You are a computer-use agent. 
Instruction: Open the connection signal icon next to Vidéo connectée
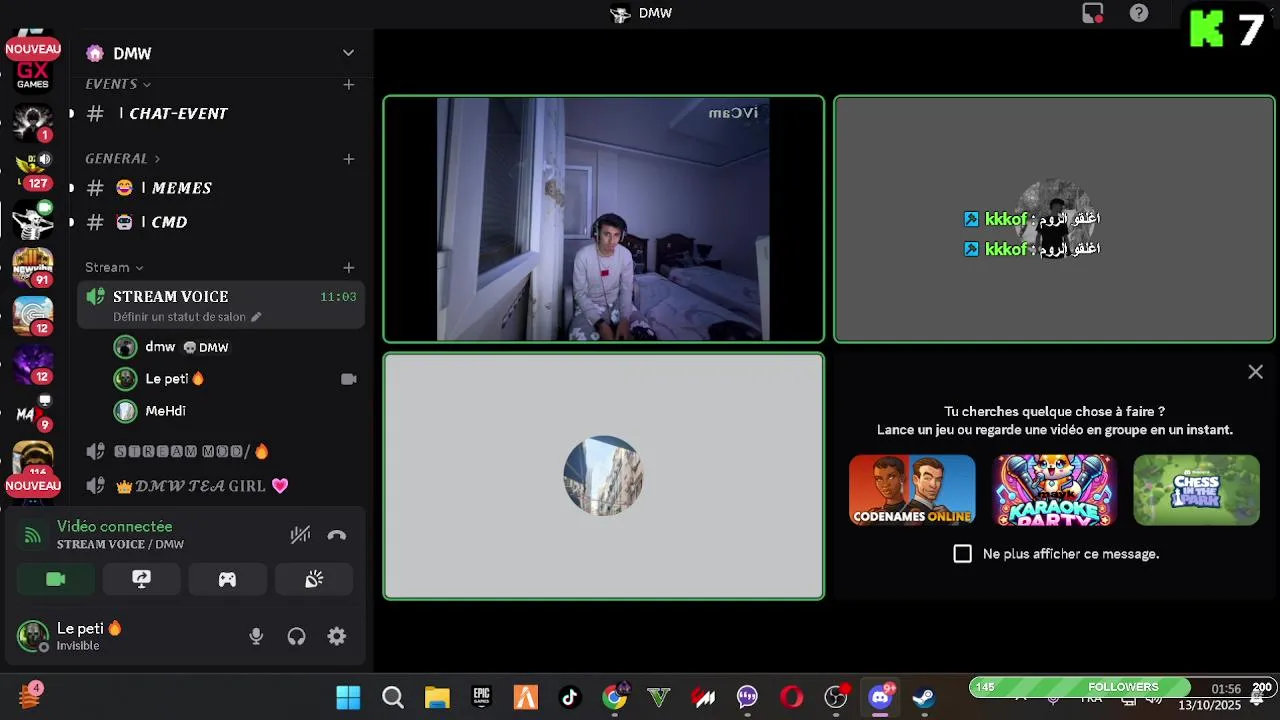pos(32,535)
